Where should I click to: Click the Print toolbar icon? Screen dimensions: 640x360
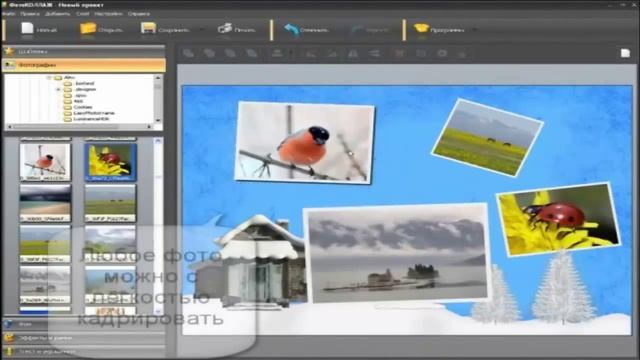coord(225,29)
